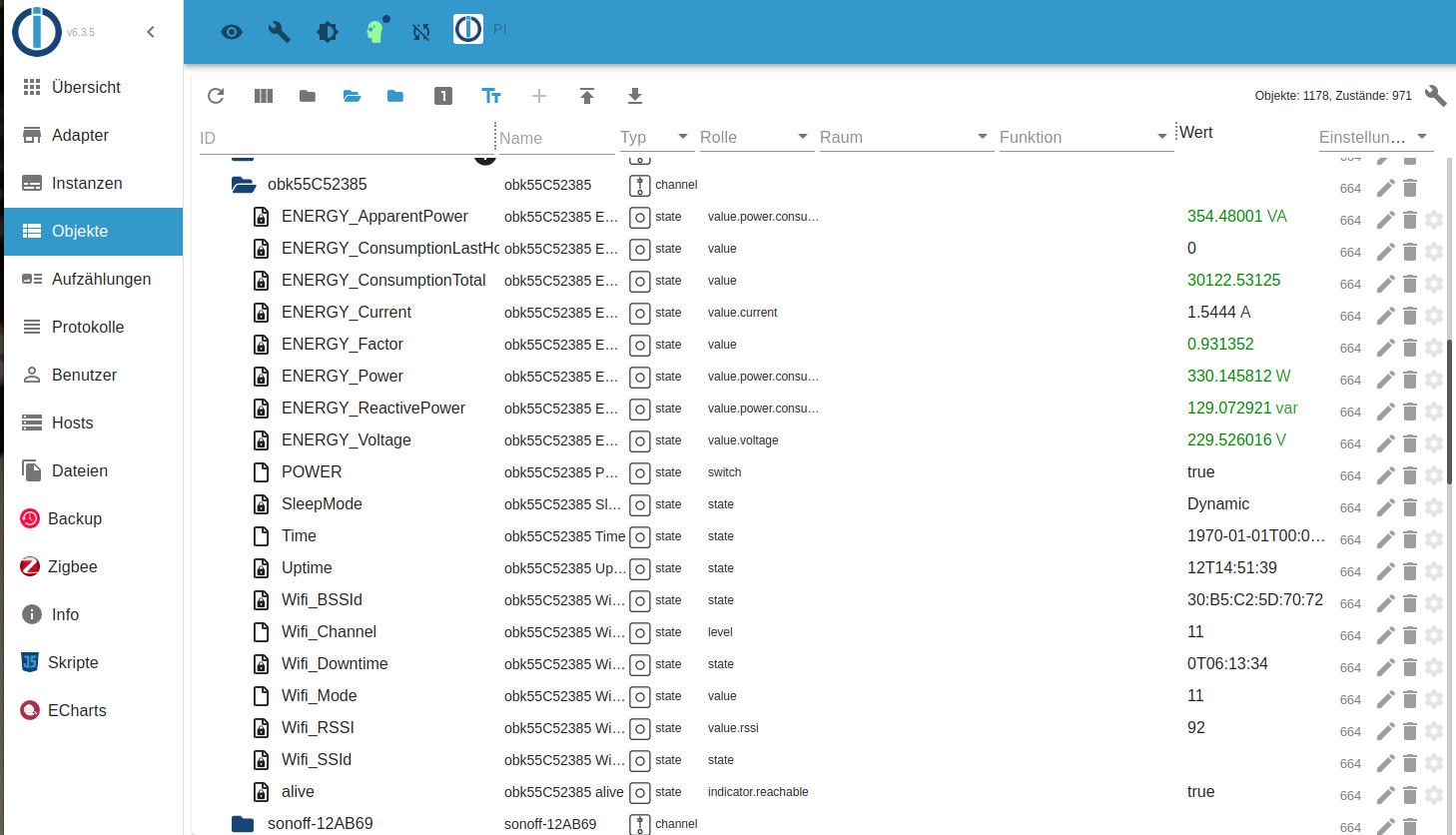Delete the Wifi_RSSI object

[x=1410, y=731]
